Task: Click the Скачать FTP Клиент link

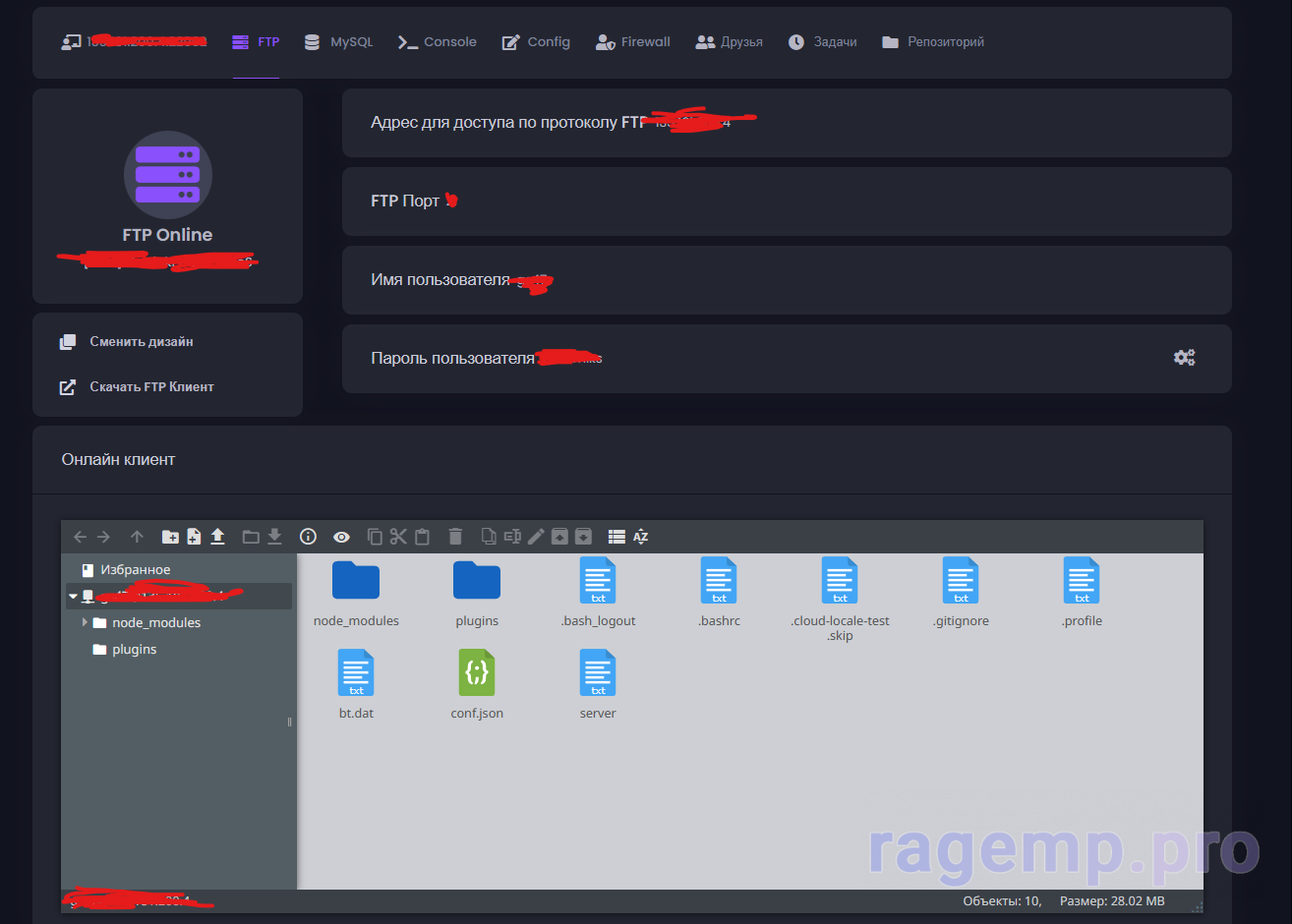Action: click(137, 387)
